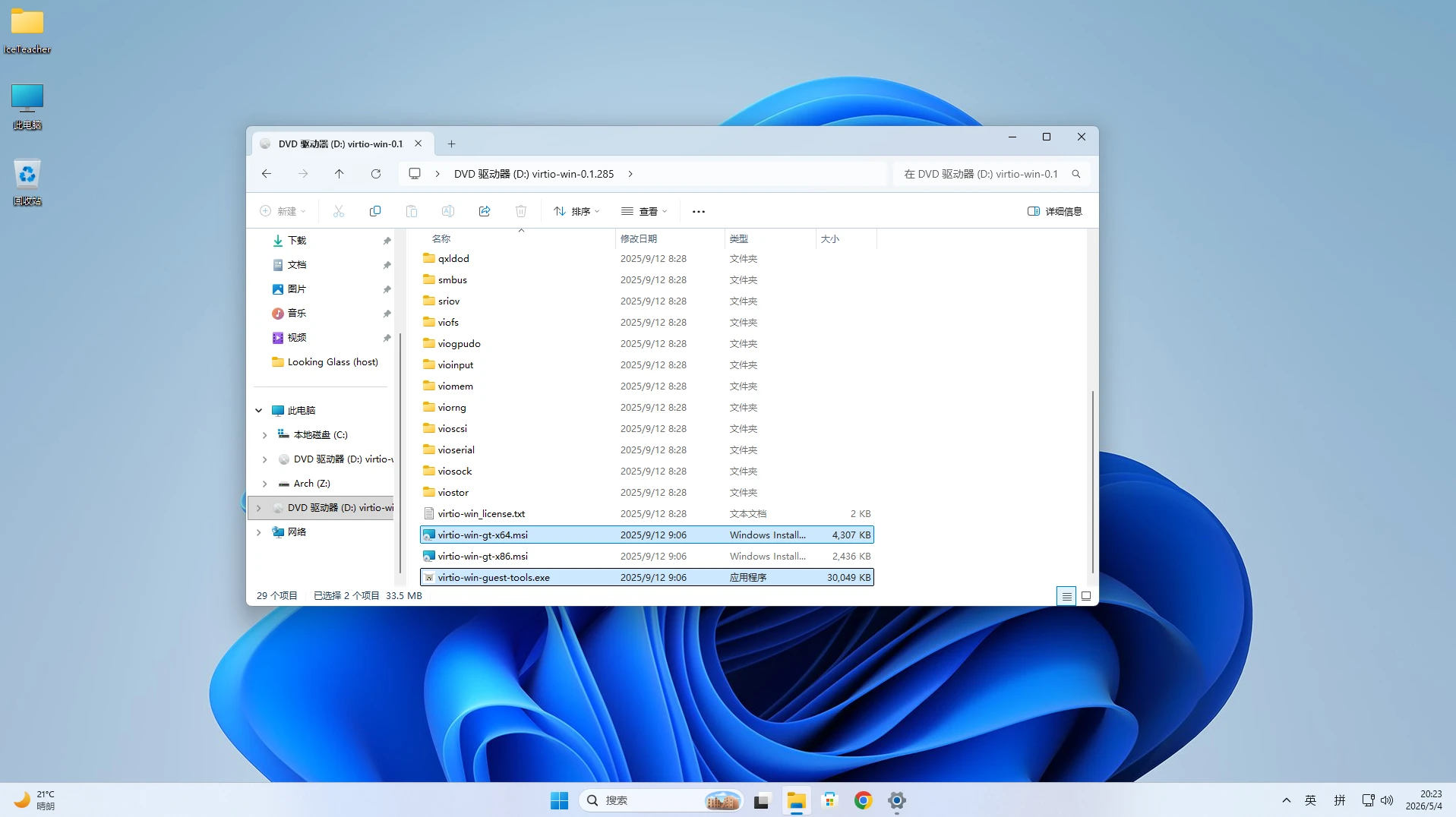Expand Arch (Z:) tree node

tap(264, 484)
